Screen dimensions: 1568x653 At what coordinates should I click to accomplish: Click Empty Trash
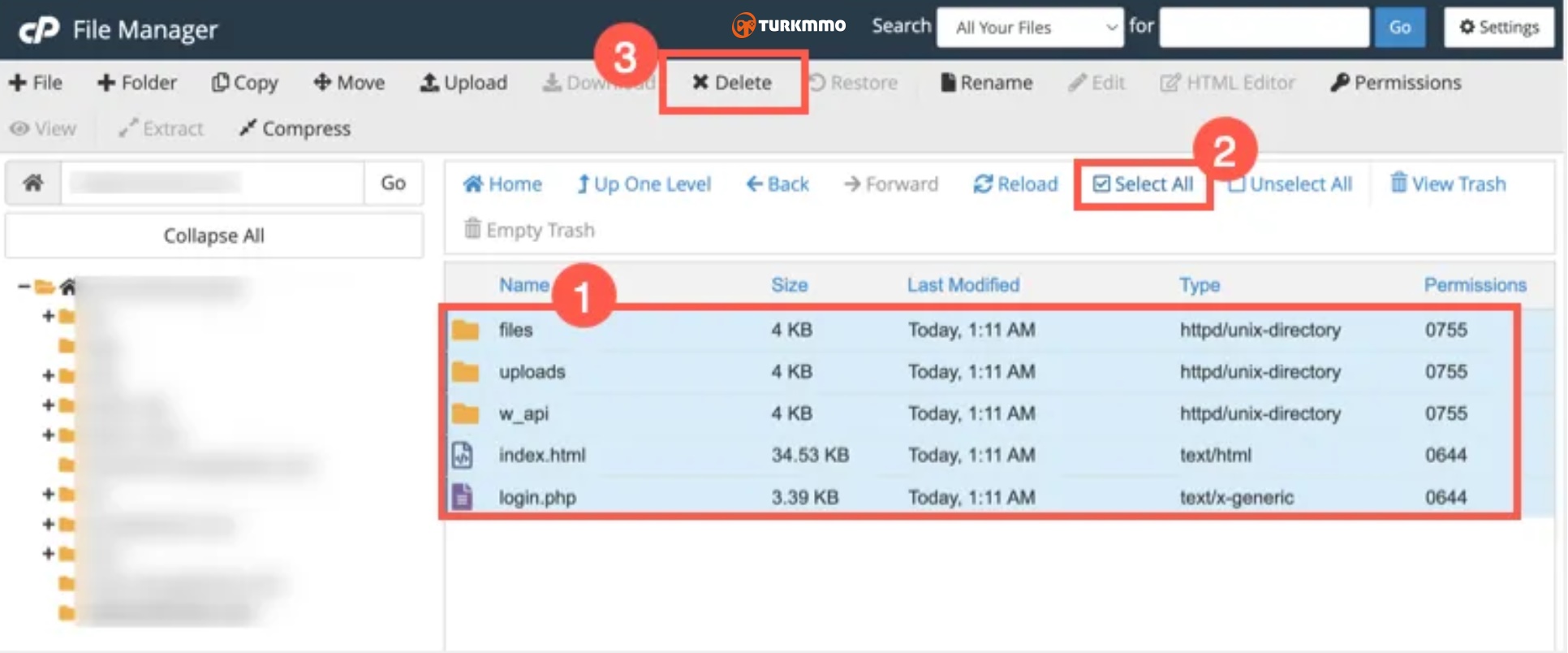click(529, 230)
